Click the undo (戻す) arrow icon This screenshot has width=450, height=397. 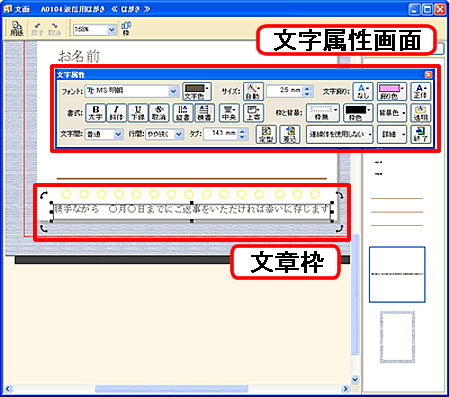click(37, 29)
